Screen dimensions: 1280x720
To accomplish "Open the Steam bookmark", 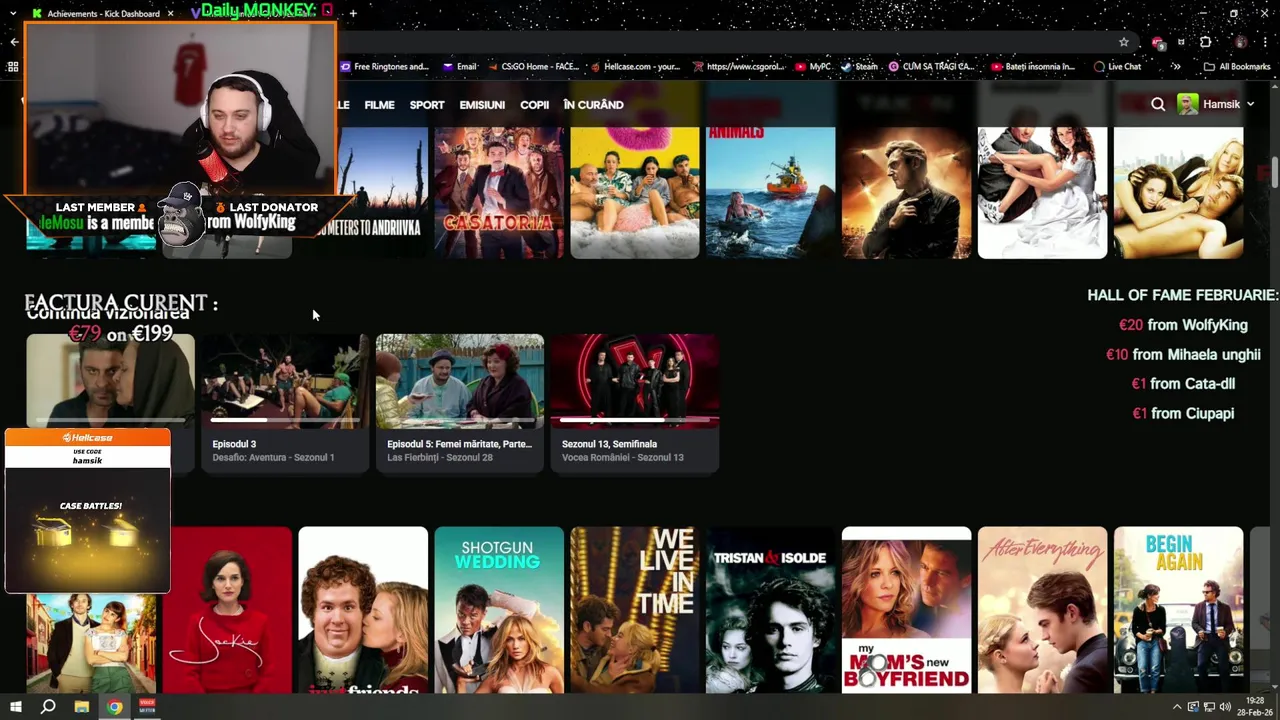I will pos(859,67).
